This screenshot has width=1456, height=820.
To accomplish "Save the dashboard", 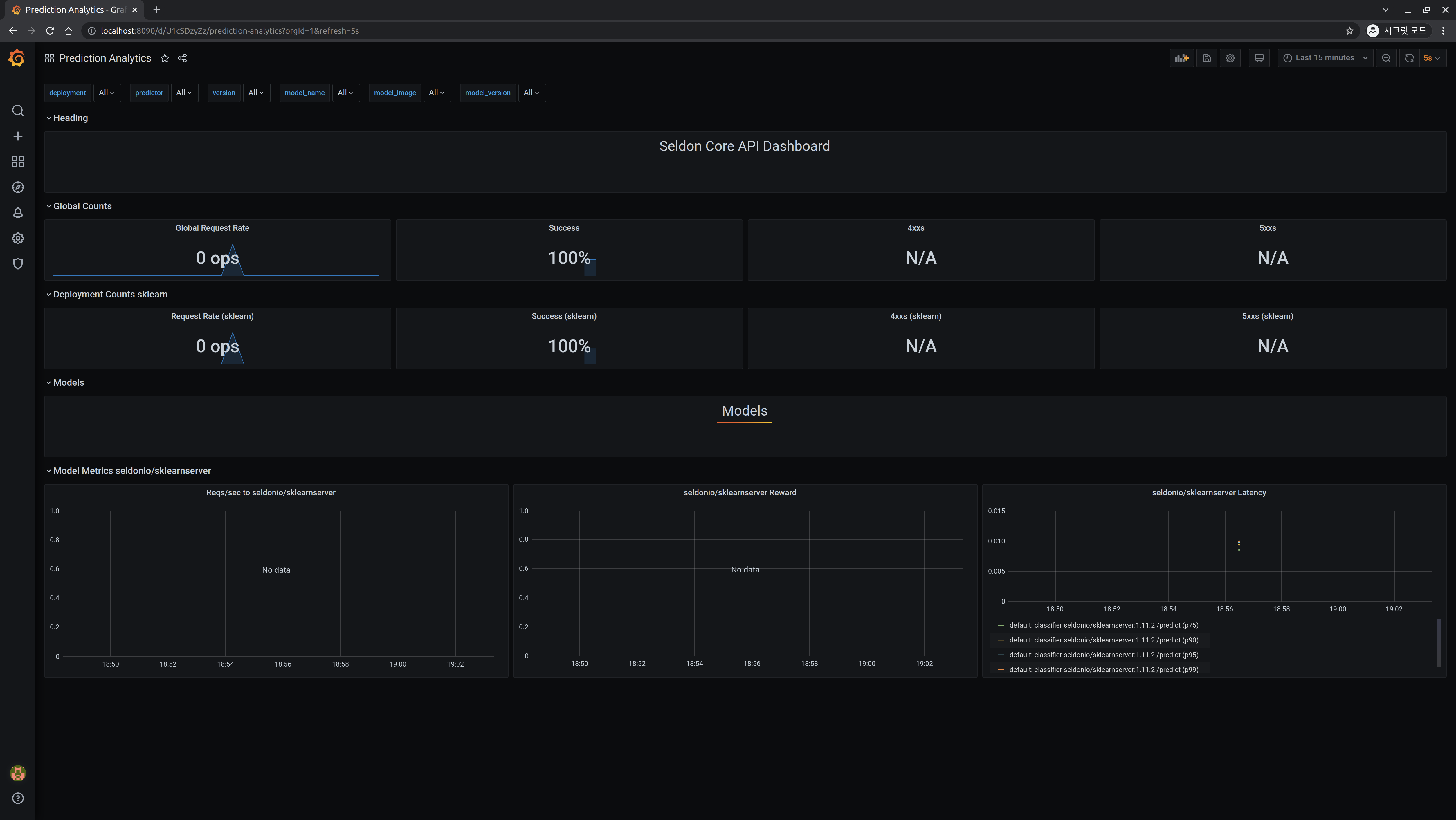I will point(1207,58).
